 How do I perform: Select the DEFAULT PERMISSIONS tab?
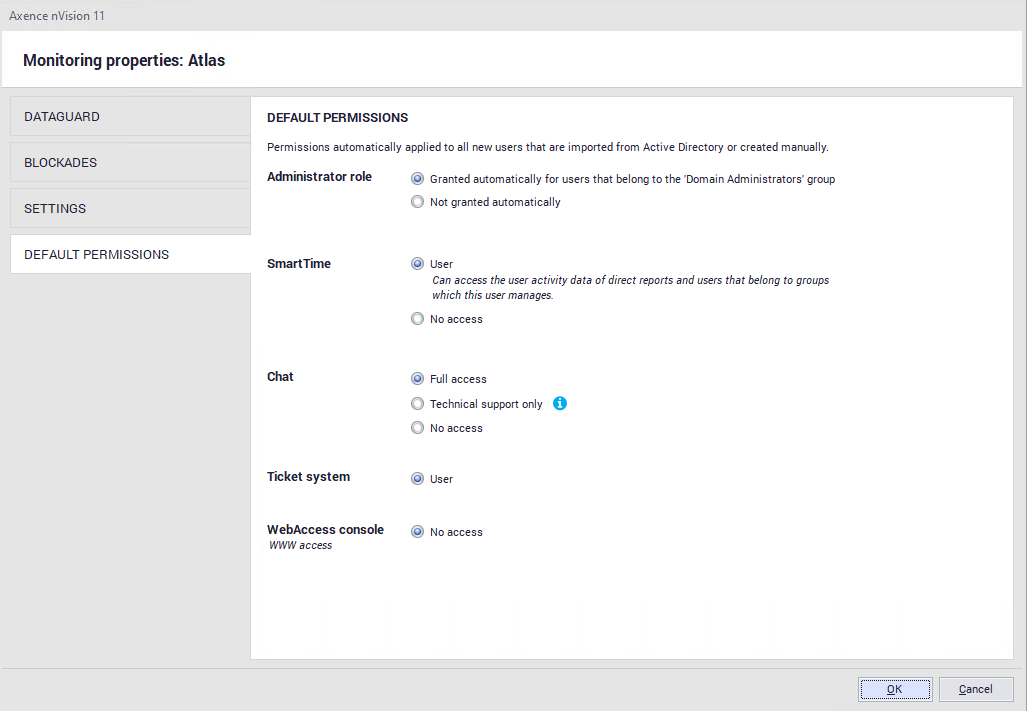point(130,255)
